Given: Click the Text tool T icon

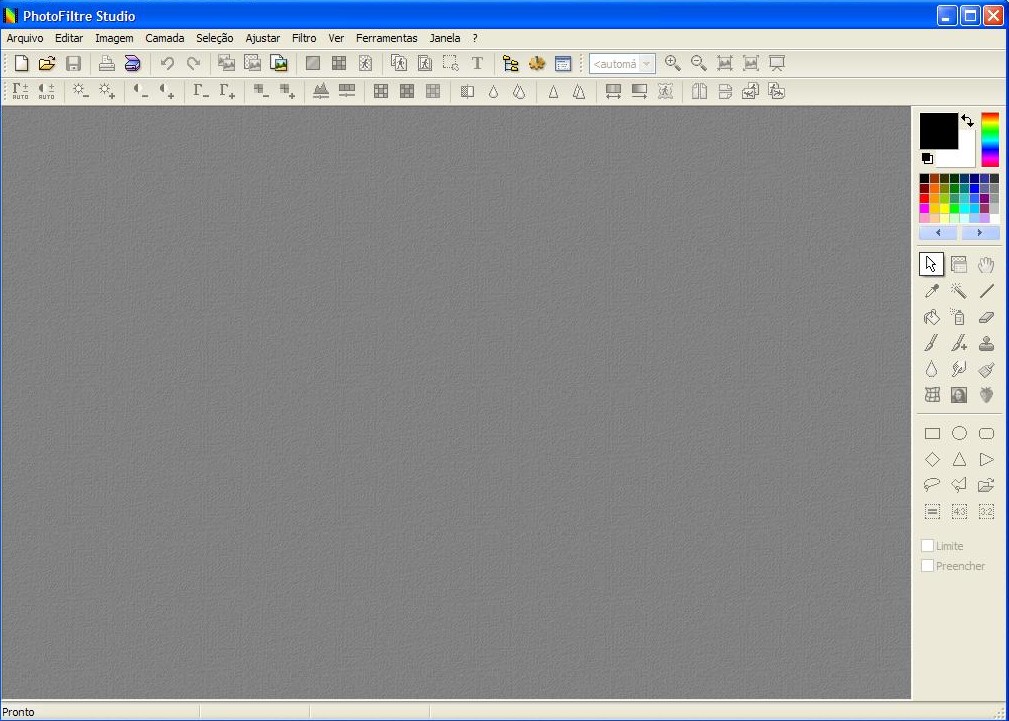Looking at the screenshot, I should point(477,63).
